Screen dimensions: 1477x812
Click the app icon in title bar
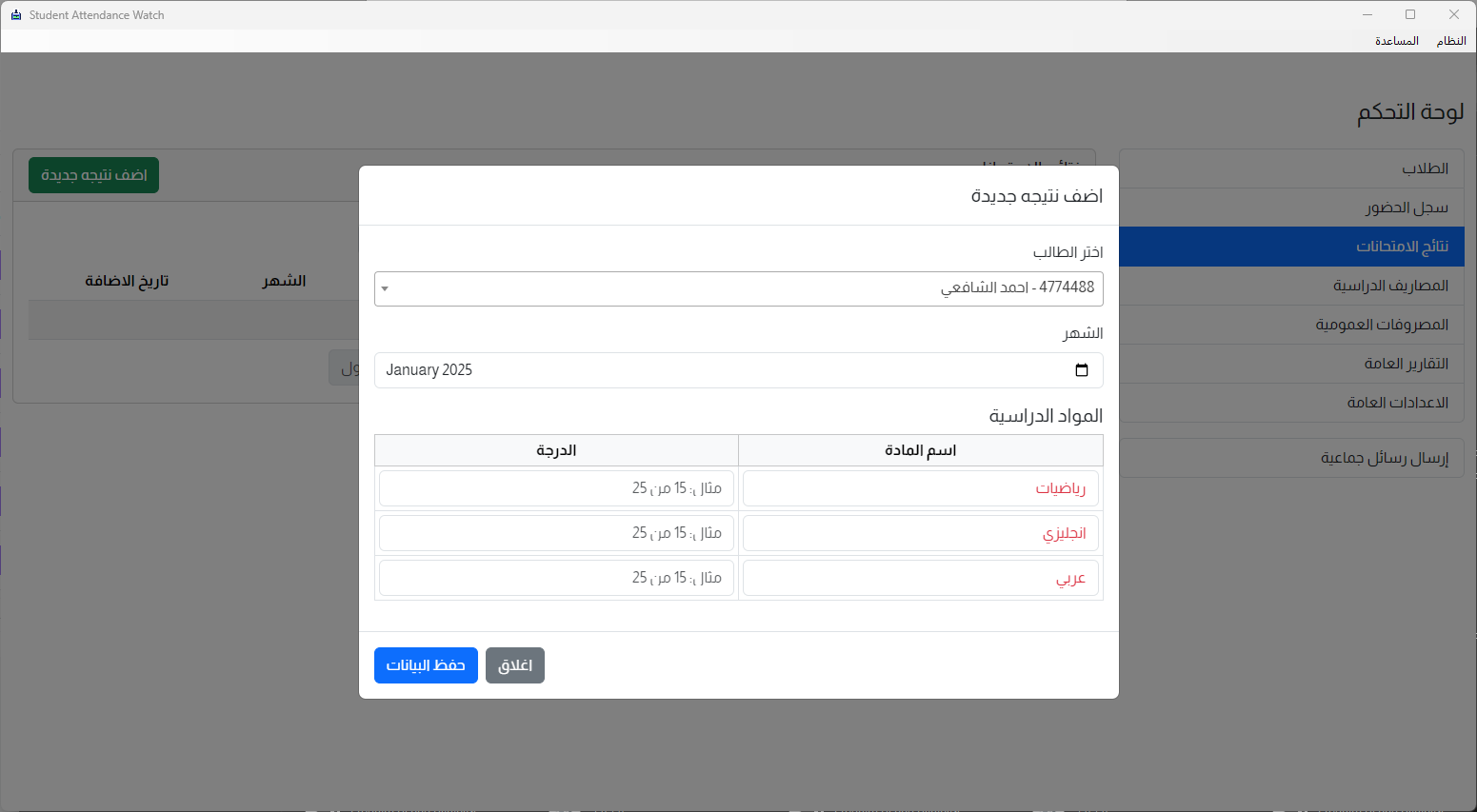click(x=15, y=15)
